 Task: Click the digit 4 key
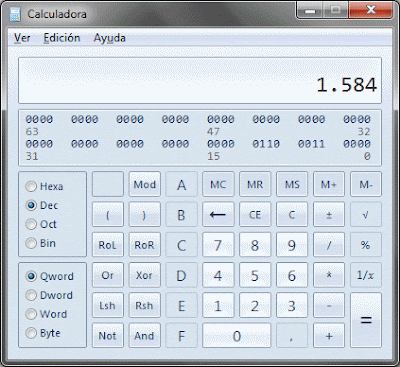click(x=218, y=275)
